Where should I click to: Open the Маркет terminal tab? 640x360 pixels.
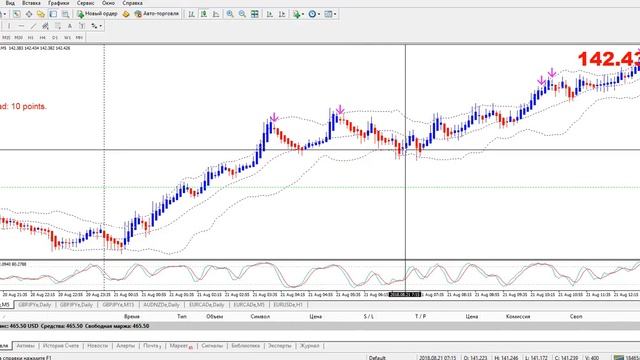(x=181, y=346)
